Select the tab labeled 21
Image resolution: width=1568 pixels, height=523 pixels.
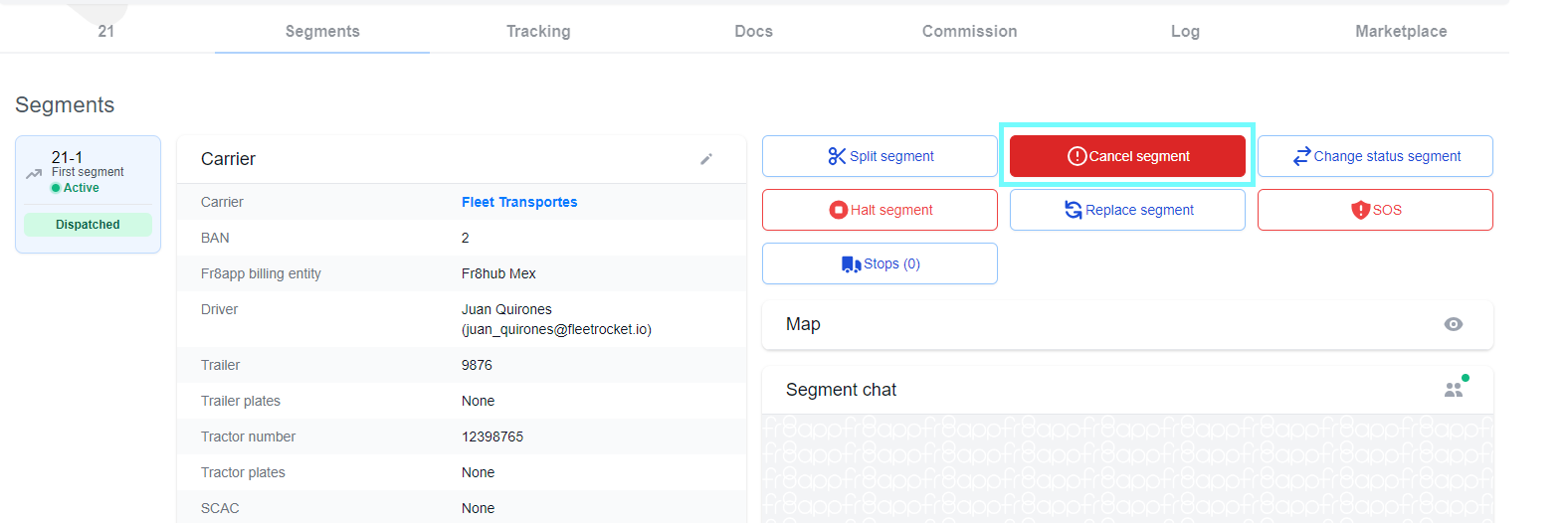pos(106,31)
